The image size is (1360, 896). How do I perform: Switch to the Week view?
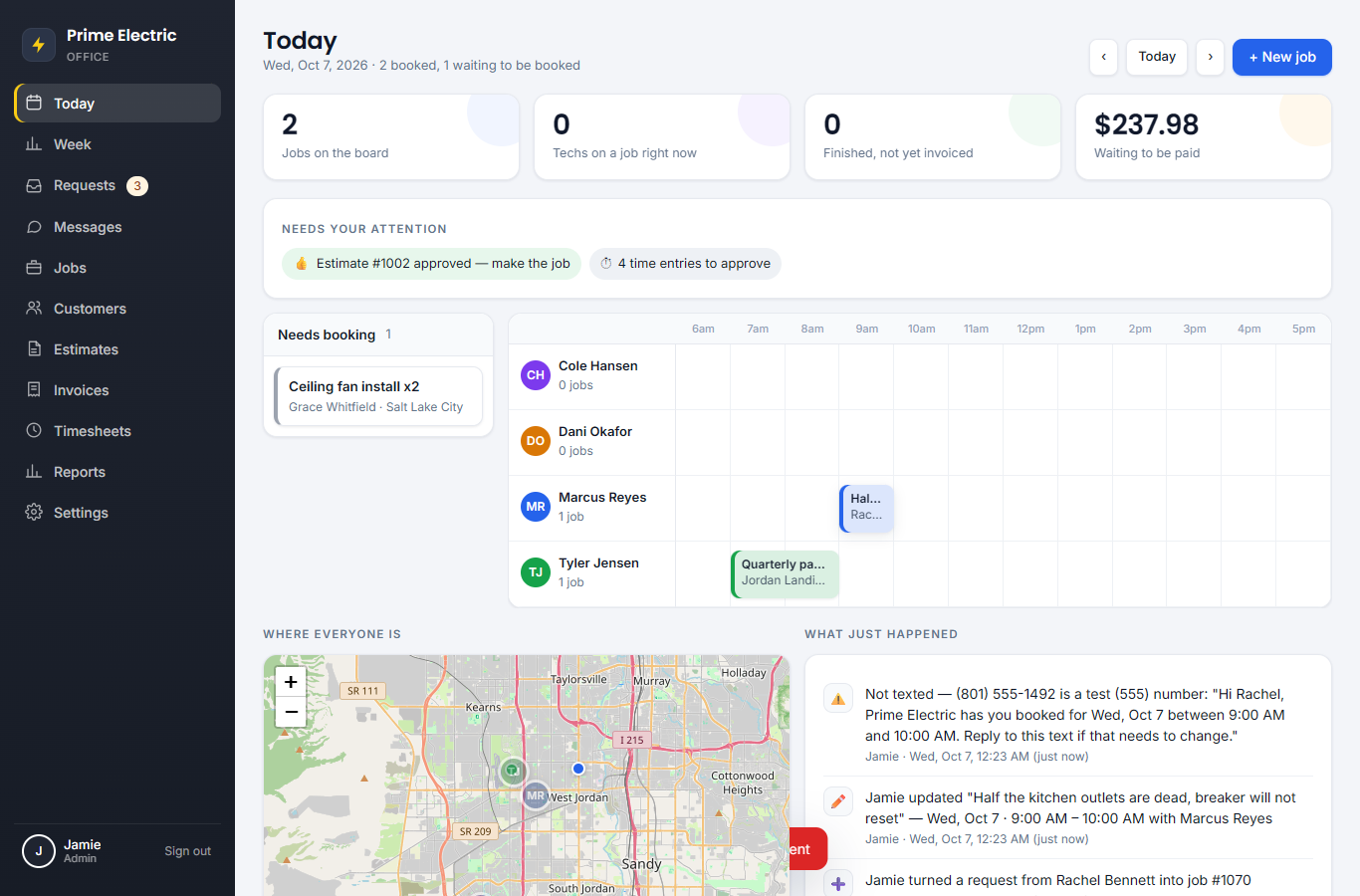click(117, 144)
